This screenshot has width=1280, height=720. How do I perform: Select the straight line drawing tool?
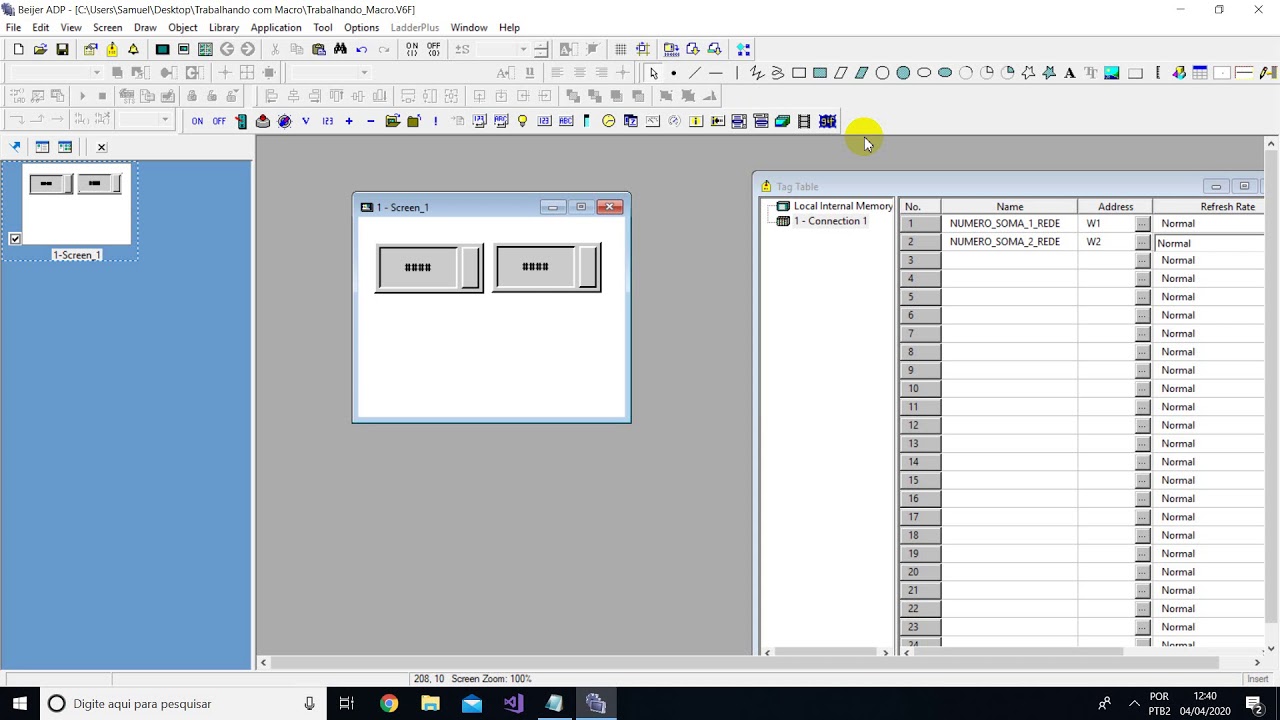695,73
